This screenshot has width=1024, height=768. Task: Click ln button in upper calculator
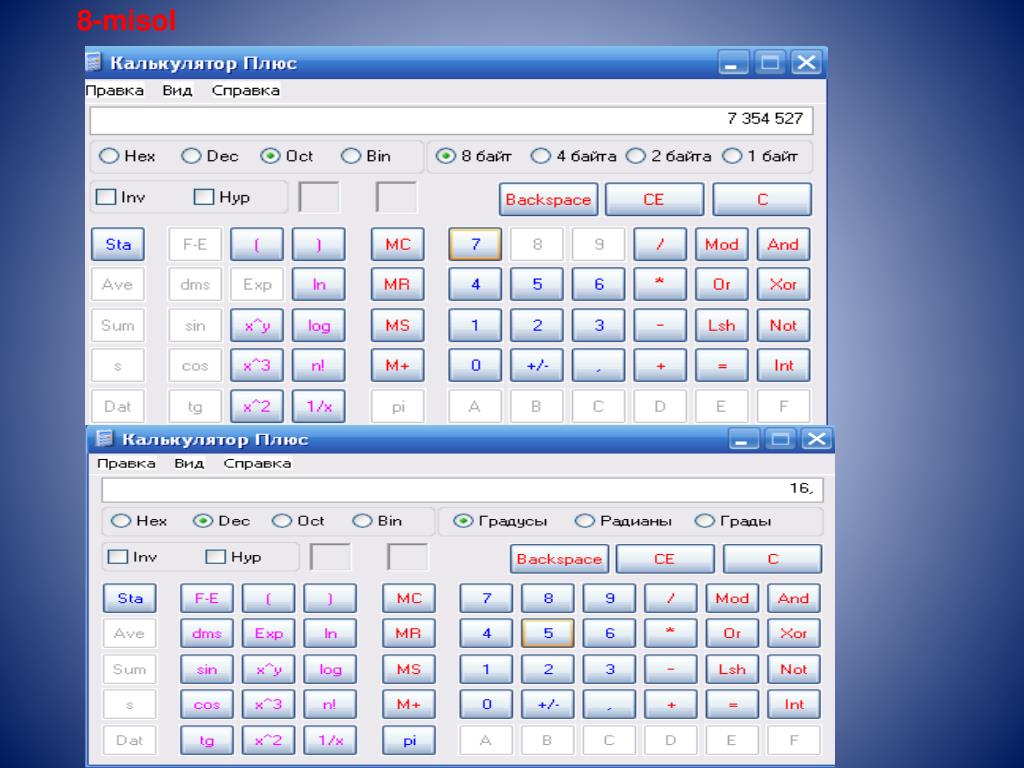(319, 285)
